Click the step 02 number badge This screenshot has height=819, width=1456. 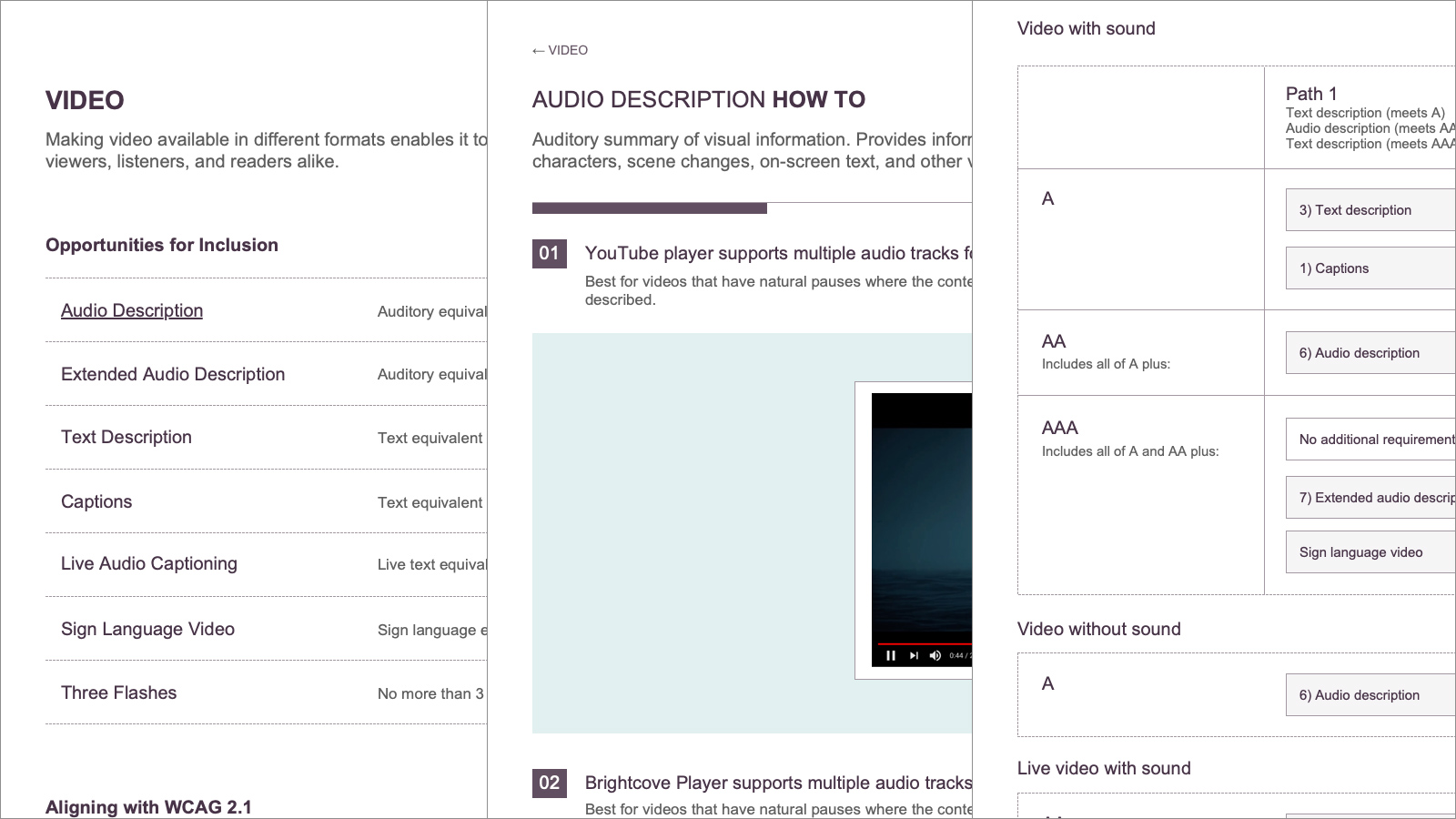pos(550,783)
